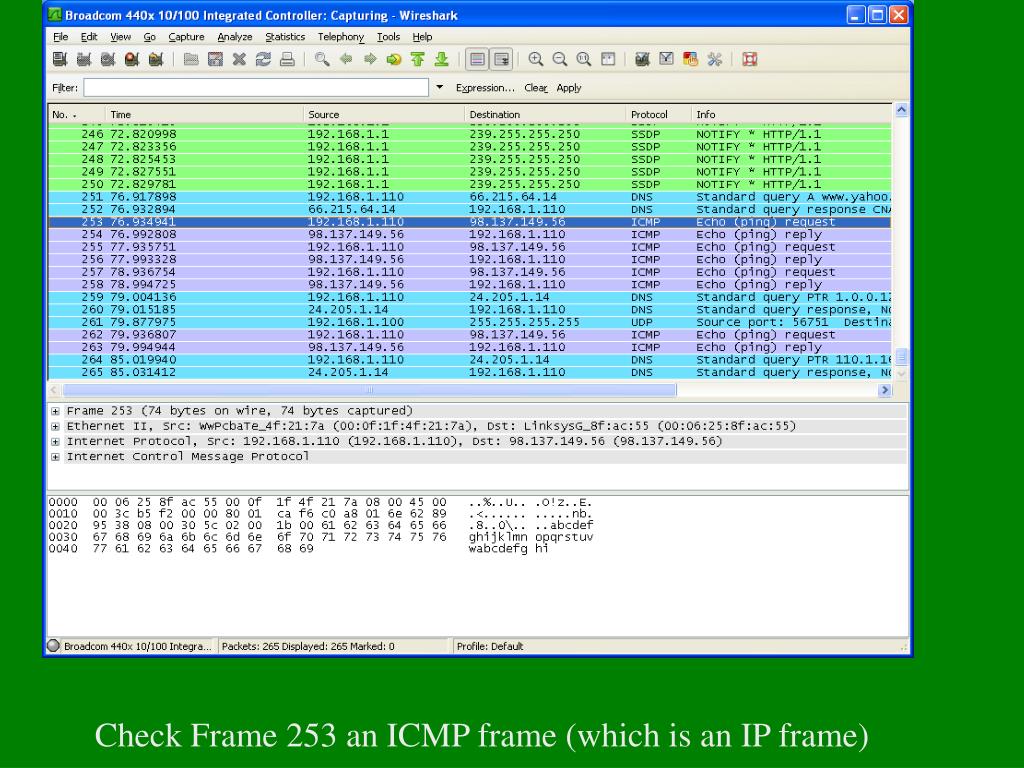Open preferences with tools icon
Viewport: 1024px width, 768px height.
(714, 59)
